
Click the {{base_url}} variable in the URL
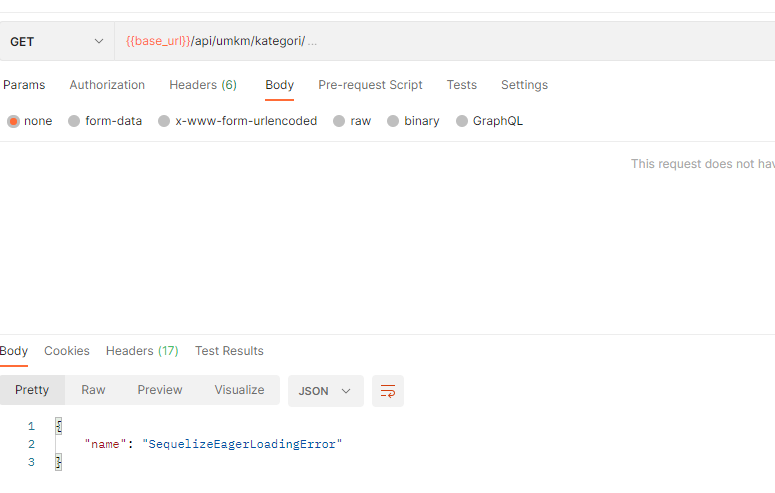tap(158, 41)
